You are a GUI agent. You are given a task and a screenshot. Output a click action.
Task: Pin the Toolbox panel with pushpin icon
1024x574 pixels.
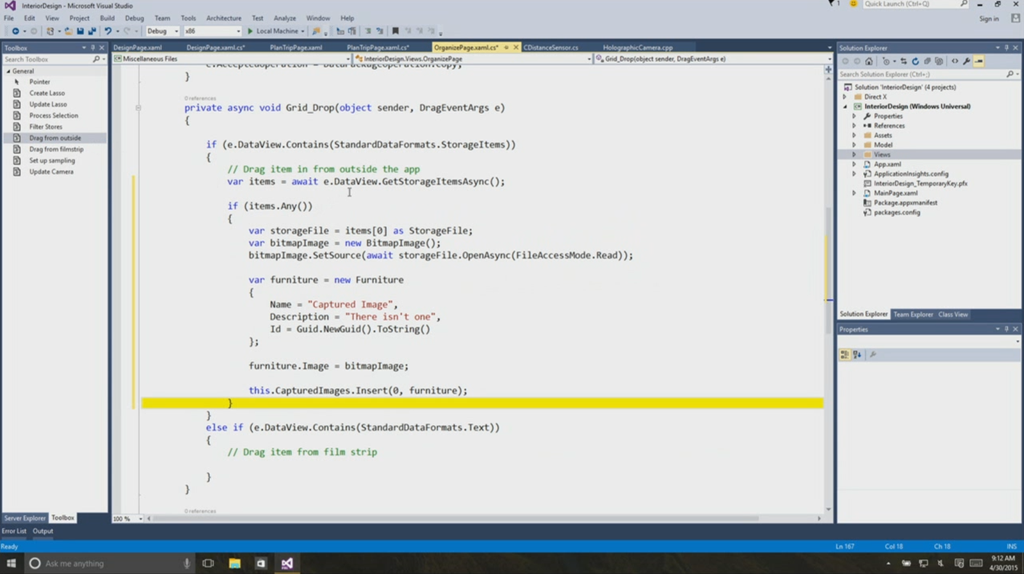93,48
